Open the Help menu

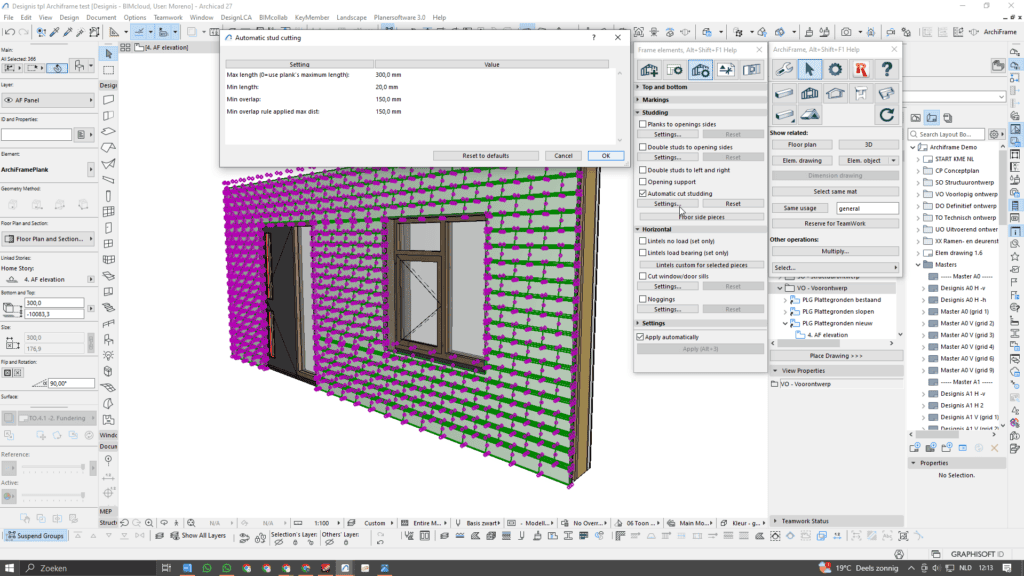click(x=440, y=18)
